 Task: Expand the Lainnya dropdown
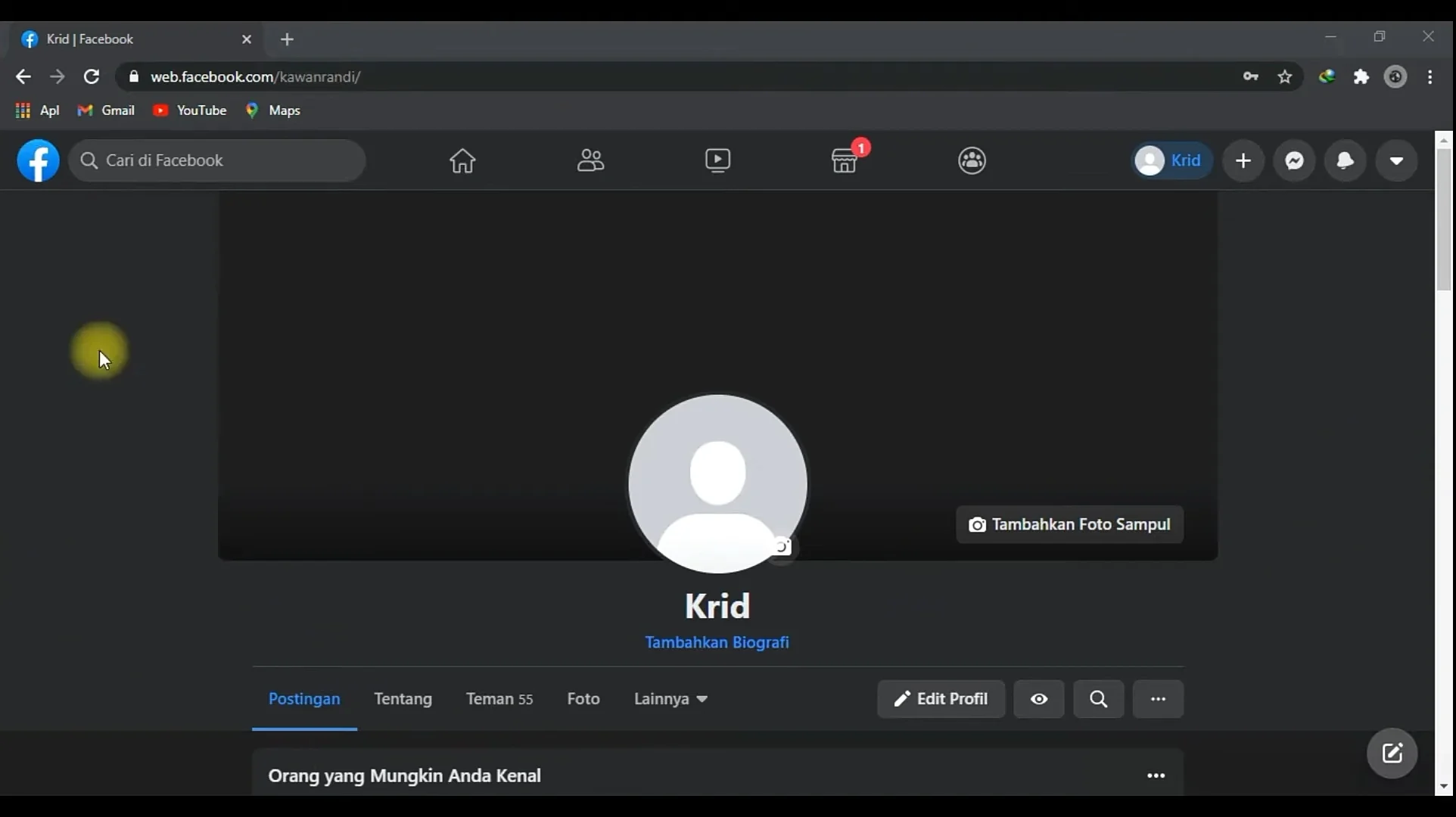coord(670,699)
